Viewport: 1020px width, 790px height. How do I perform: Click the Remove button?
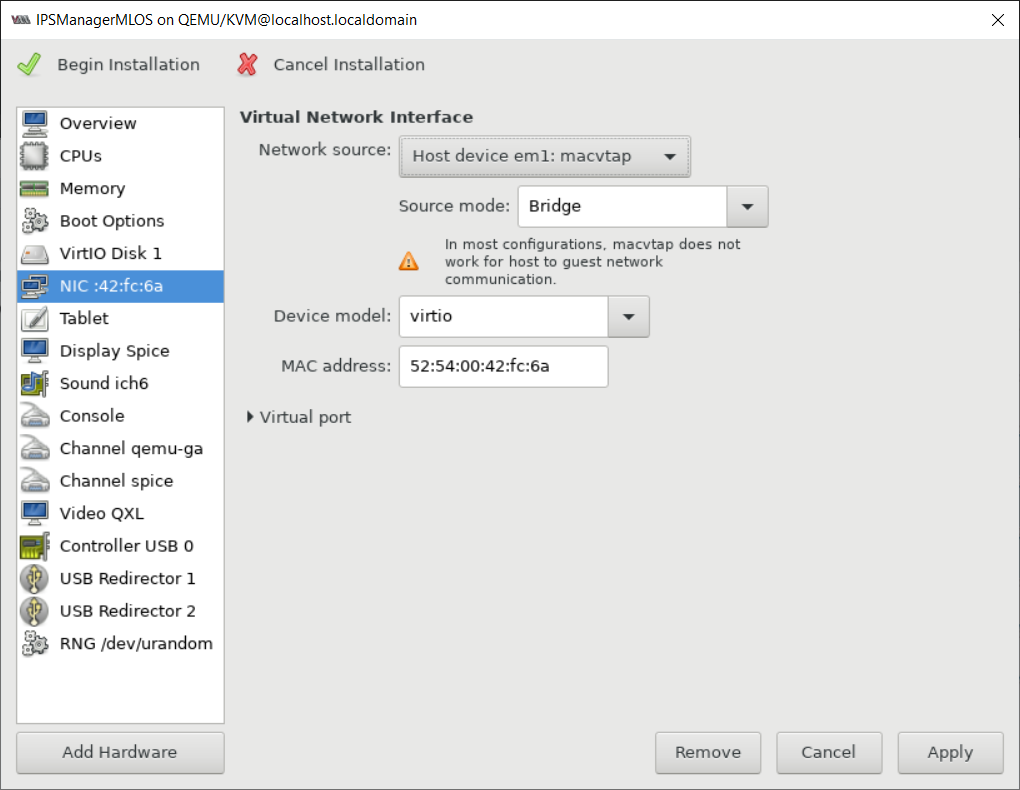tap(708, 753)
